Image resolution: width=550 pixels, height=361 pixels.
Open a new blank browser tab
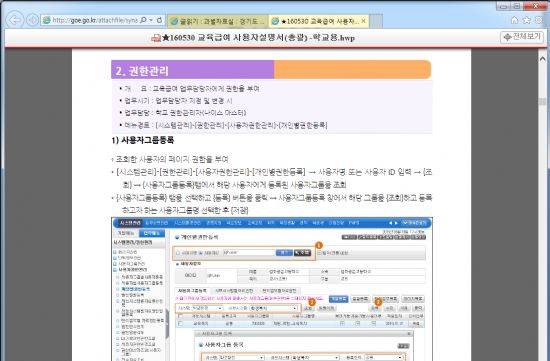(376, 21)
